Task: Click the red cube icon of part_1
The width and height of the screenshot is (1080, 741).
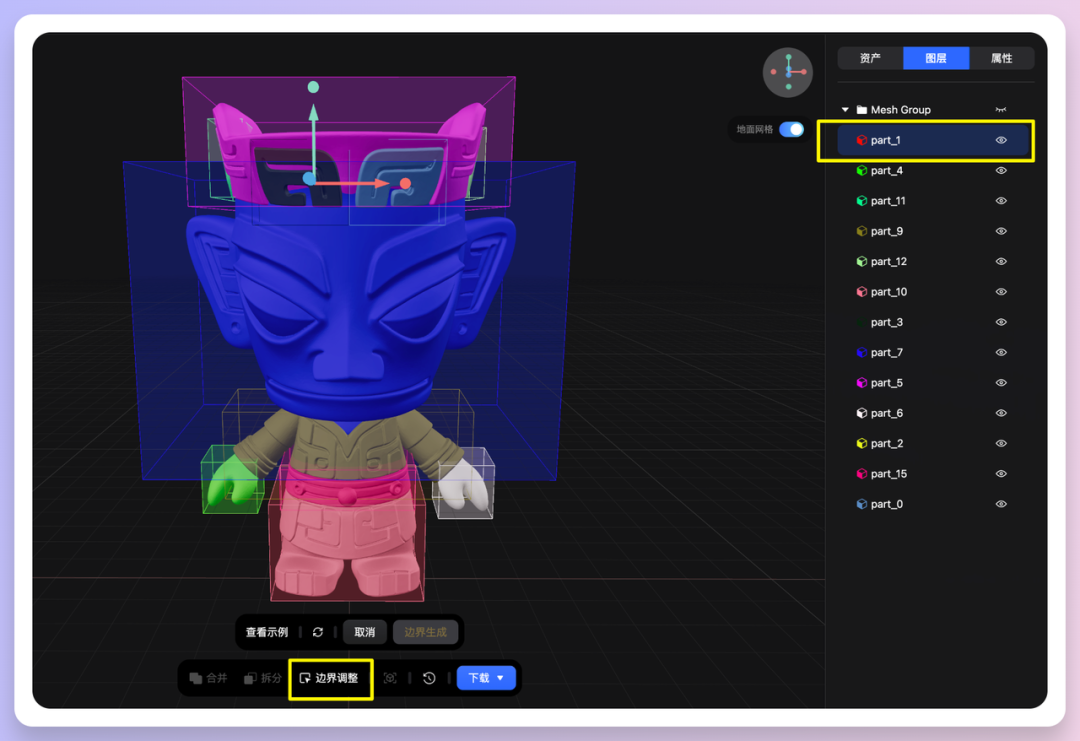Action: pyautogui.click(x=861, y=141)
